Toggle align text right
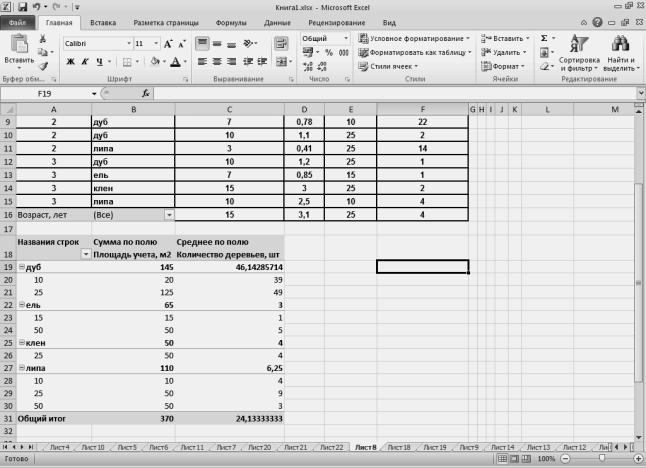 232,62
